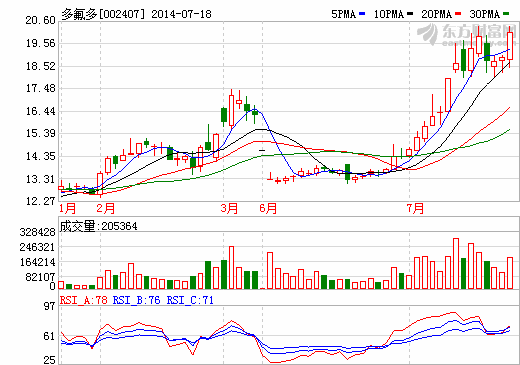520x365 pixels.
Task: Click the last candlestick on the price chart
Action: pyautogui.click(x=510, y=46)
